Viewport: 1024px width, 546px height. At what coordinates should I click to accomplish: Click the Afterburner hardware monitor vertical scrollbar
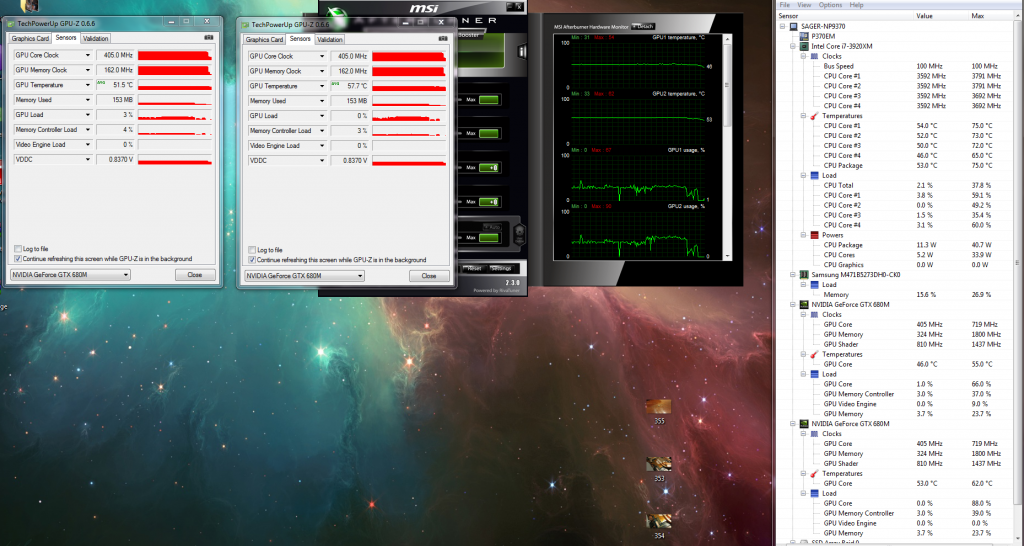coord(727,147)
